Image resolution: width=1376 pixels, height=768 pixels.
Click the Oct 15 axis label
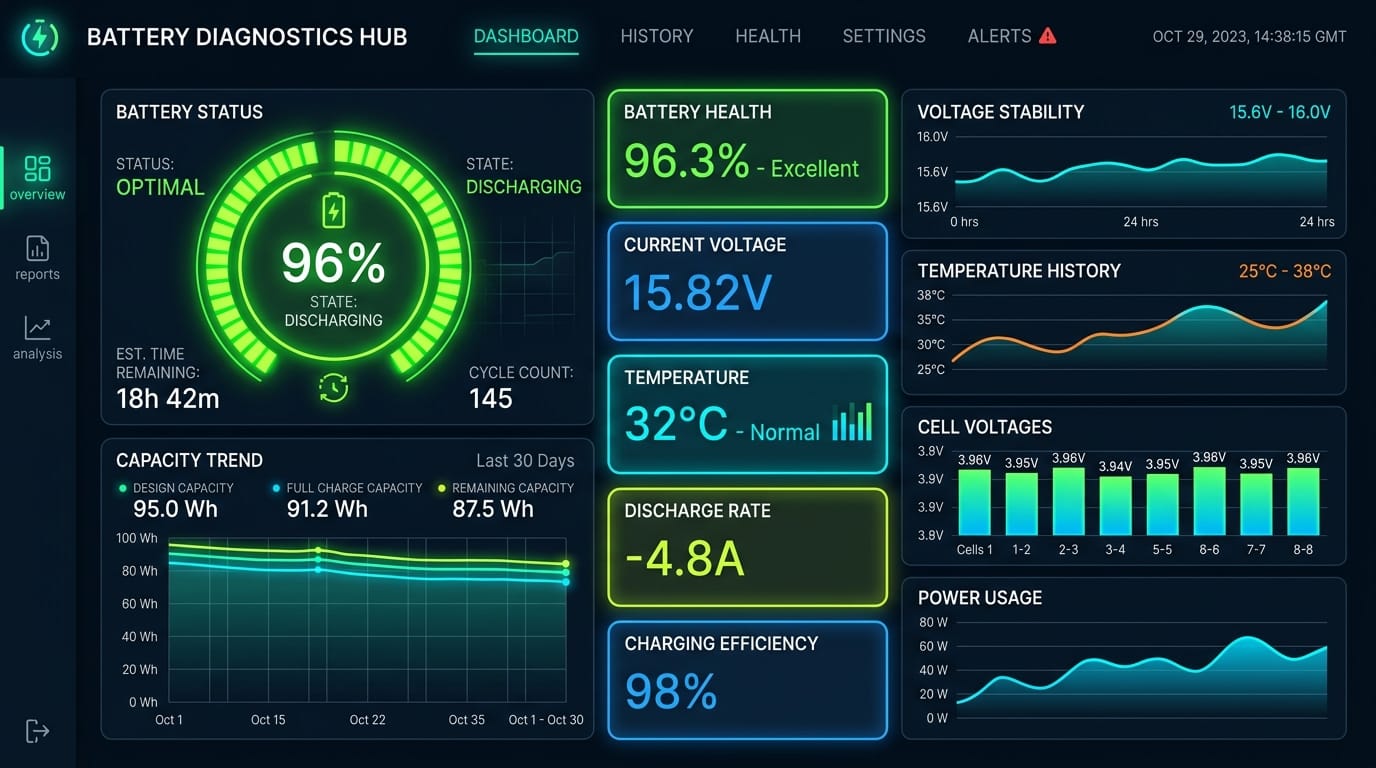point(268,720)
